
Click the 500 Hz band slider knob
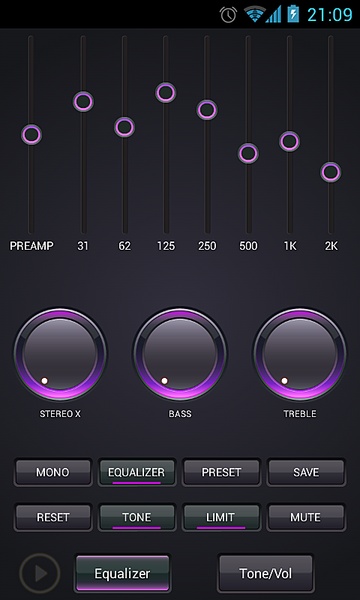coord(248,153)
